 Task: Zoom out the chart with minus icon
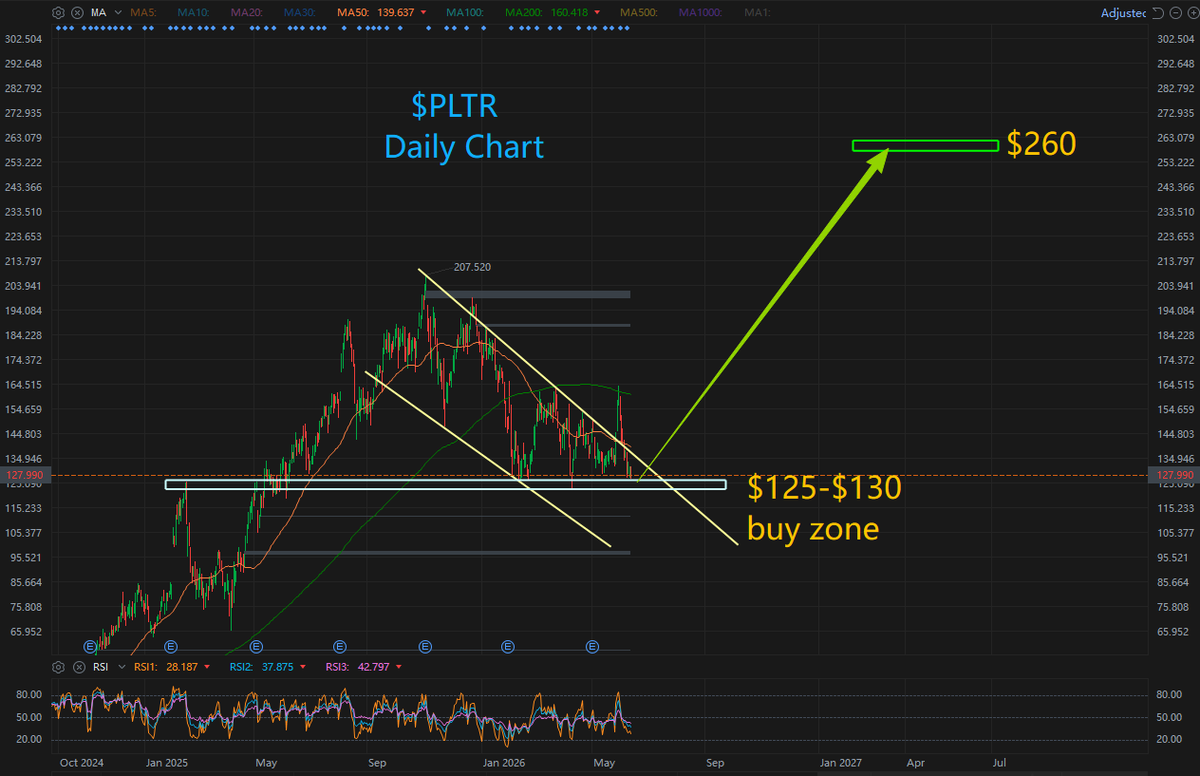tap(1176, 13)
